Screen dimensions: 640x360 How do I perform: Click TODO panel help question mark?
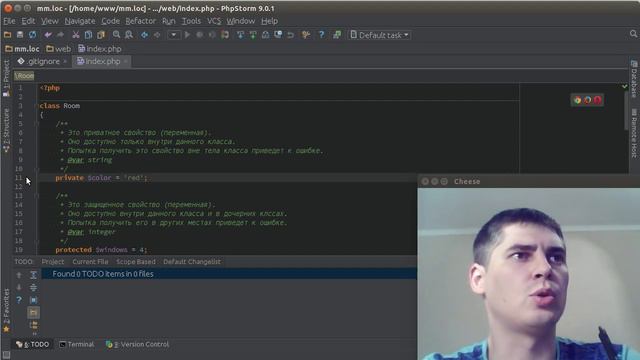[x=19, y=300]
